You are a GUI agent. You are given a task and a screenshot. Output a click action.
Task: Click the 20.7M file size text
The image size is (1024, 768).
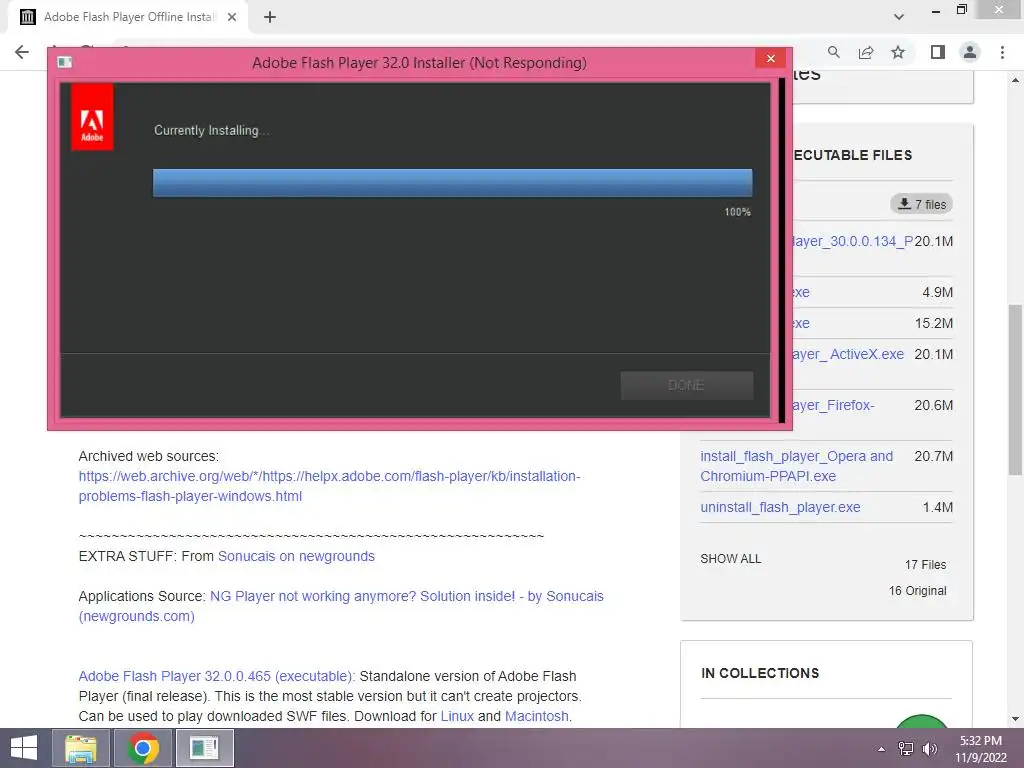coord(933,456)
